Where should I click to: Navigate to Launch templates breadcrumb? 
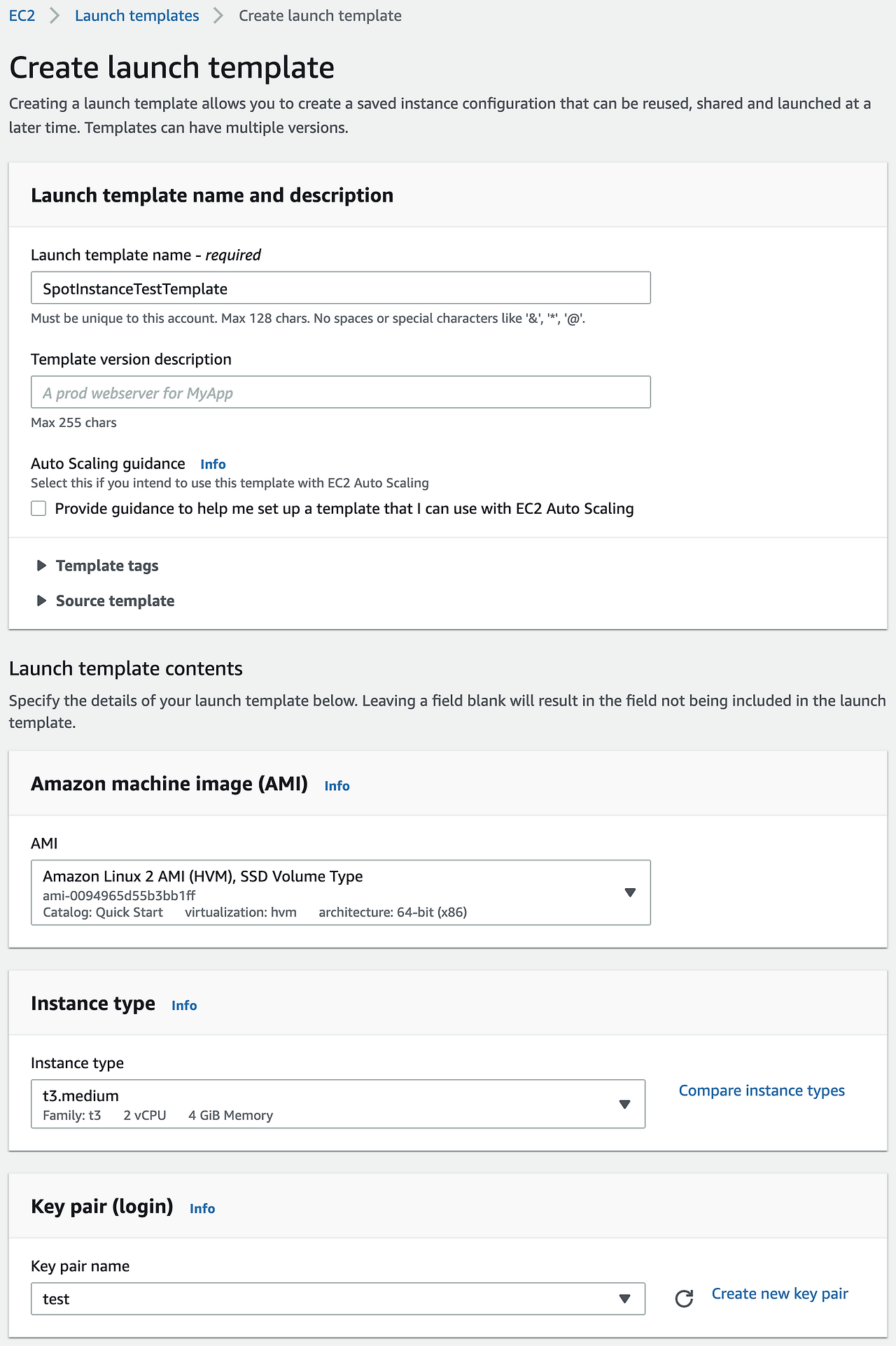pyautogui.click(x=137, y=15)
